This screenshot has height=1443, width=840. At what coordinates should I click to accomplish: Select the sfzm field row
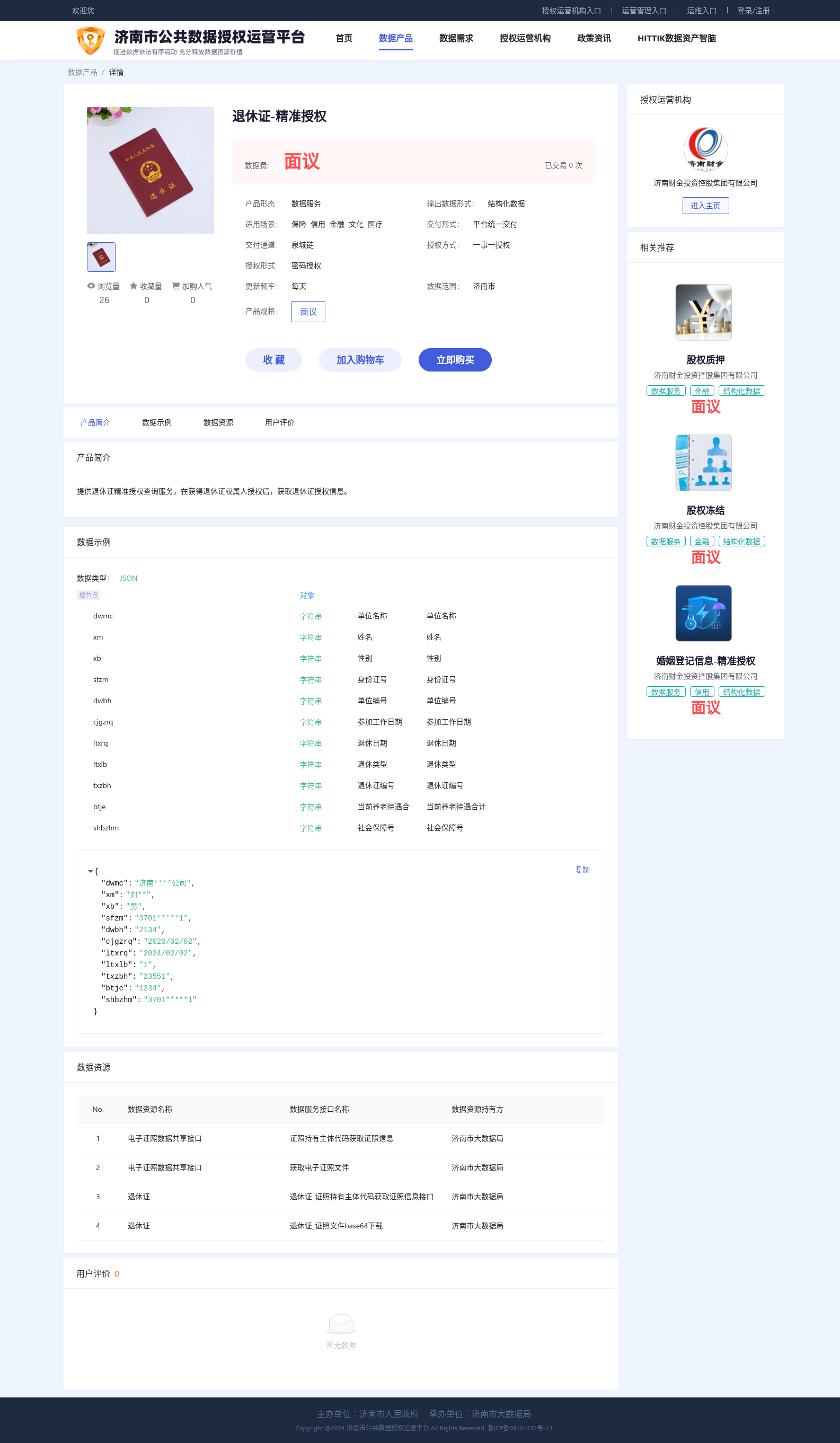pyautogui.click(x=341, y=680)
